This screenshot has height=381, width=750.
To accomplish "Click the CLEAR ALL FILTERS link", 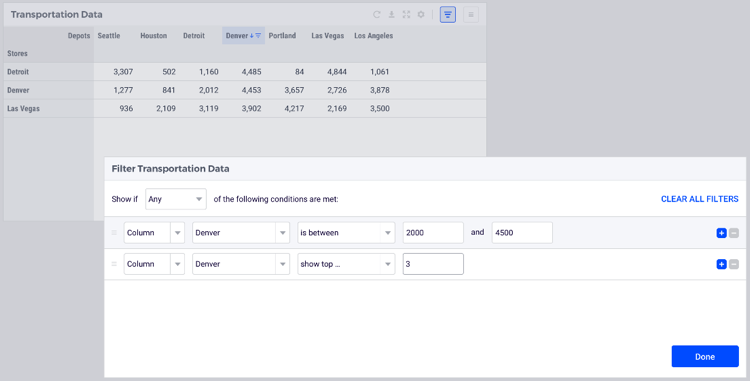I will tap(699, 199).
